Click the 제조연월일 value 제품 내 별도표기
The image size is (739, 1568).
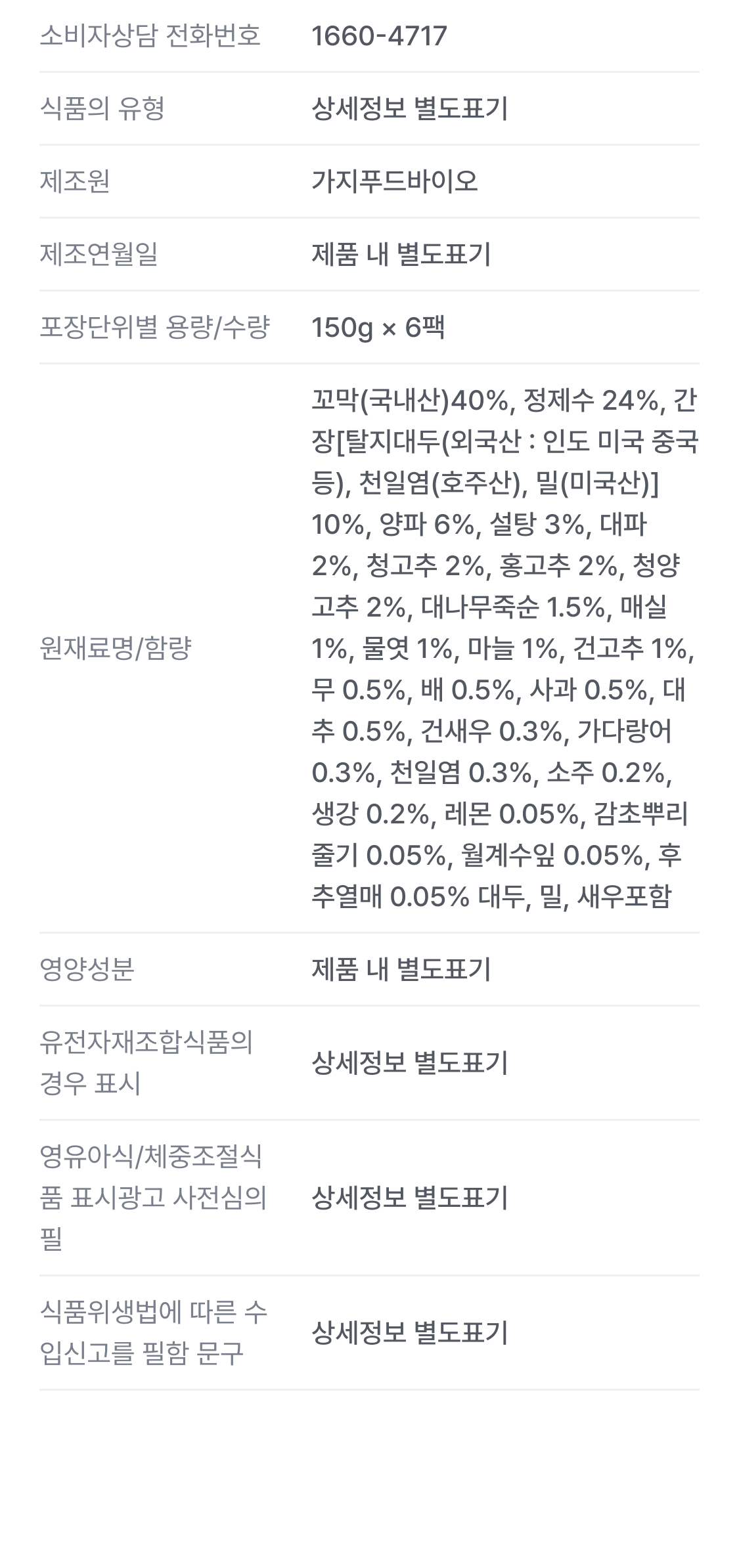pos(401,254)
